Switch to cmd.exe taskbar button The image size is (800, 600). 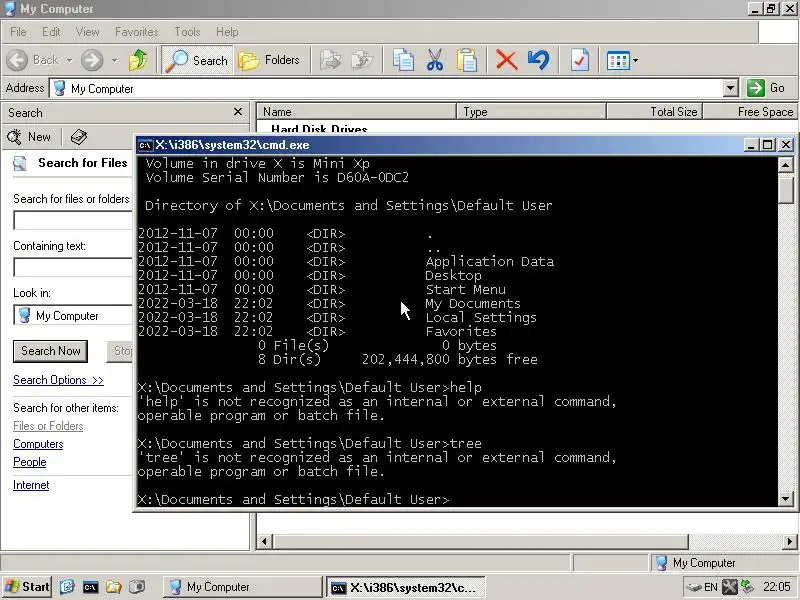point(405,587)
